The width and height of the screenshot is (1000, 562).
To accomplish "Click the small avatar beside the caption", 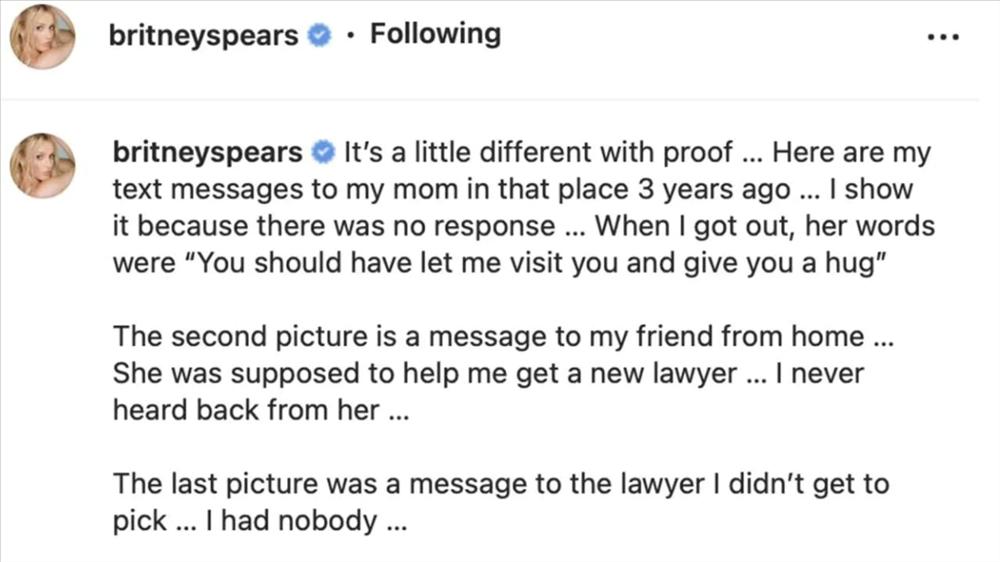I will [x=42, y=165].
